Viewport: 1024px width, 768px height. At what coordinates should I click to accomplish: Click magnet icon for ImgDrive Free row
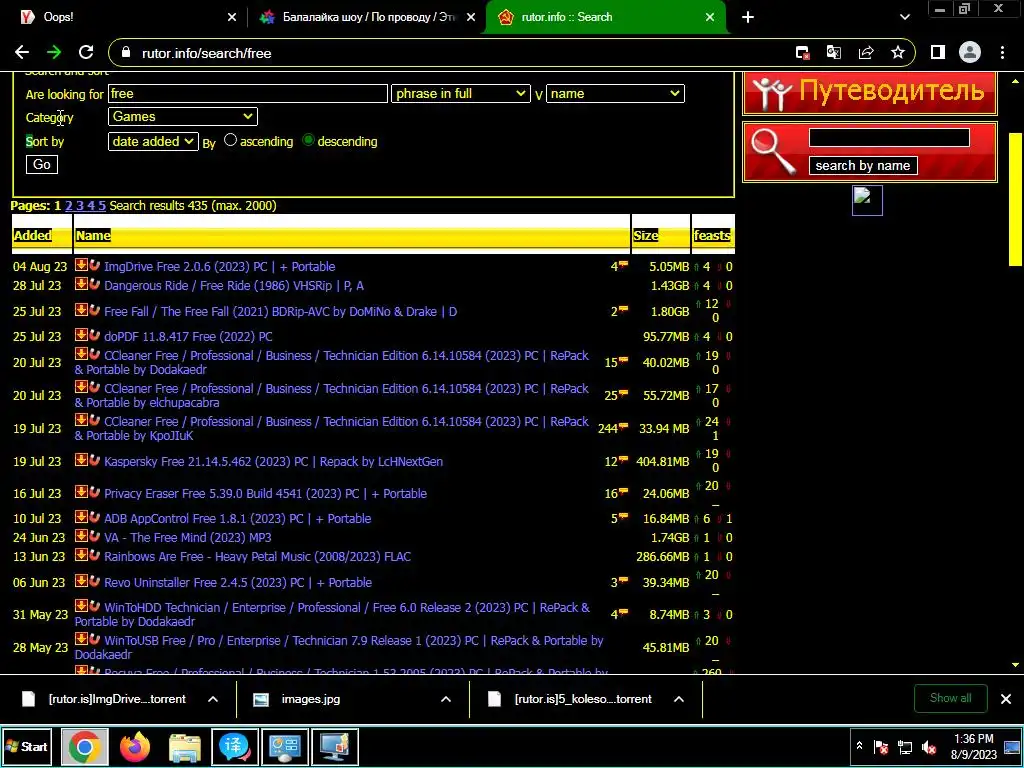(95, 265)
